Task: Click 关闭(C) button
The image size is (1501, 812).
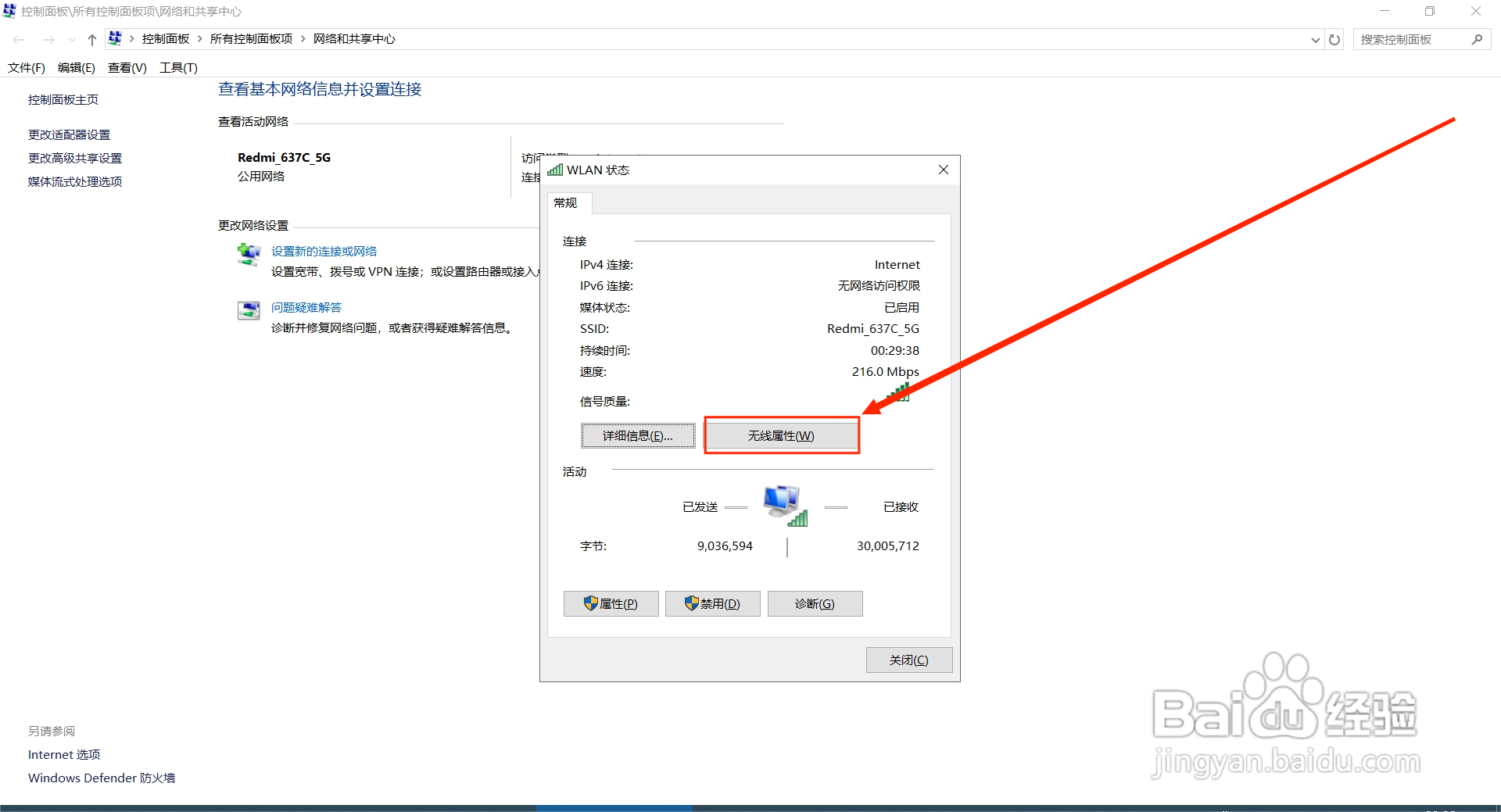Action: 909,660
